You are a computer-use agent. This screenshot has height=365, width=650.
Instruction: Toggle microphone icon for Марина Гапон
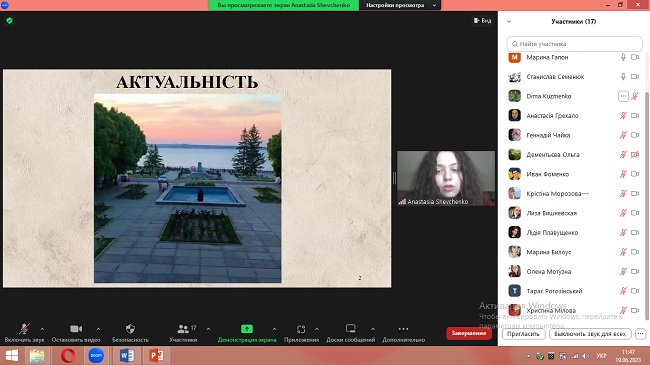(x=623, y=57)
